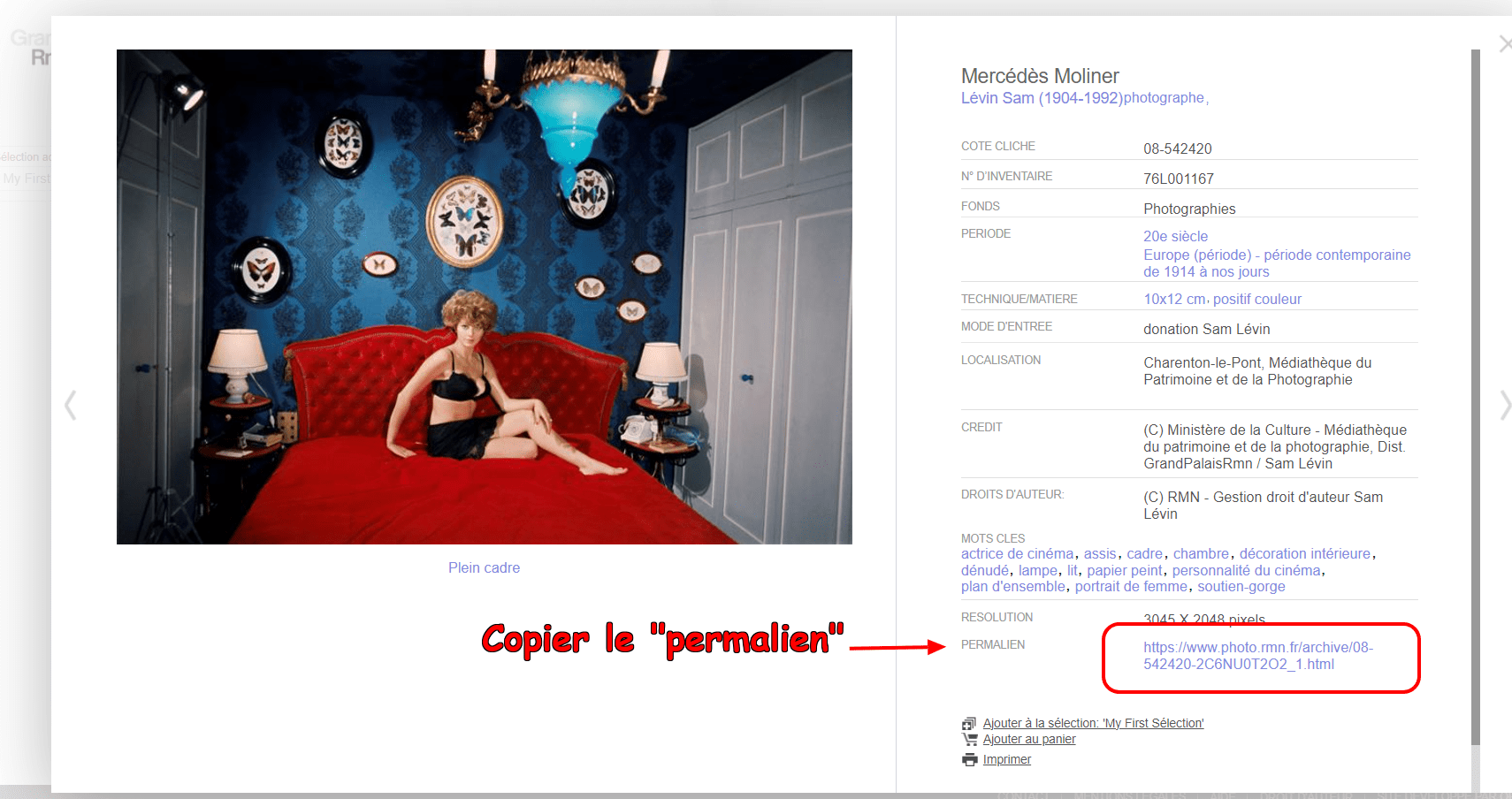Open keyword 'décoration intérieure'
The image size is (1512, 799).
1305,554
